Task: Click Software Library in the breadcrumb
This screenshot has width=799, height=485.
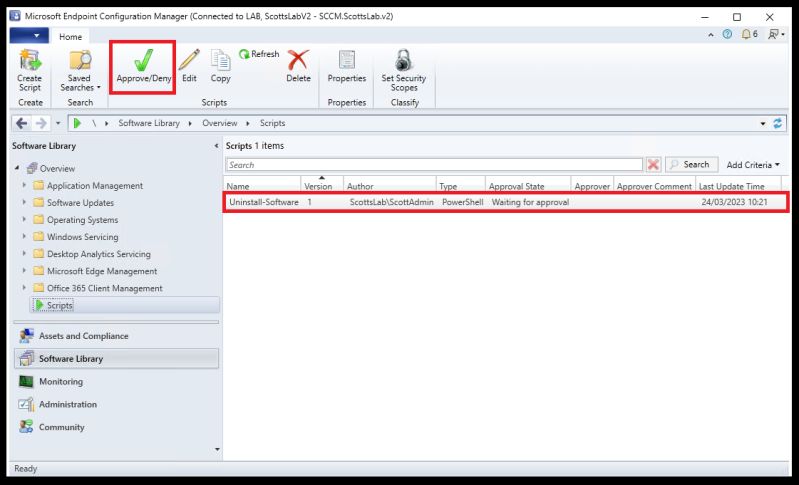Action: pyautogui.click(x=149, y=123)
